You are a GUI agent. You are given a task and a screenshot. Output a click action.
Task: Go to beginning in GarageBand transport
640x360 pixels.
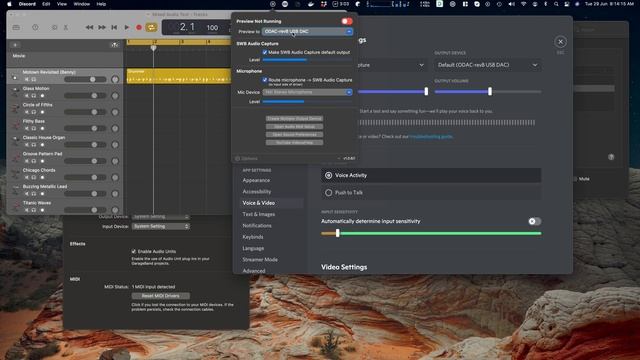[x=114, y=27]
